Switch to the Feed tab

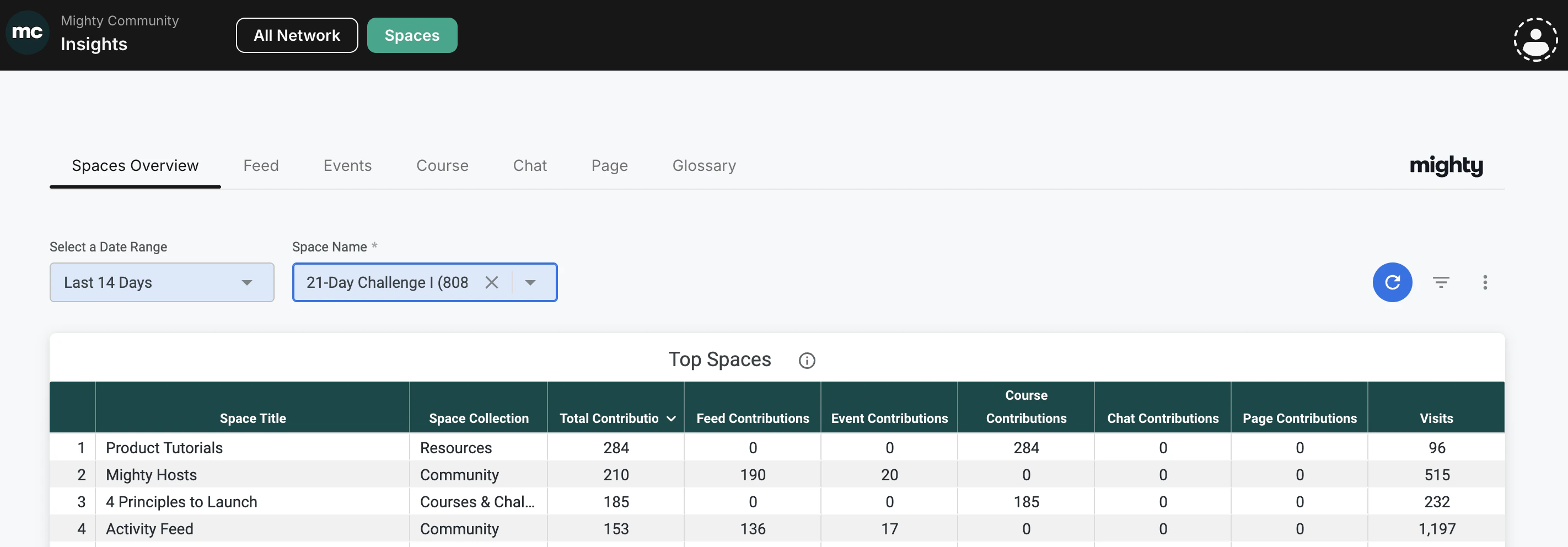[261, 165]
